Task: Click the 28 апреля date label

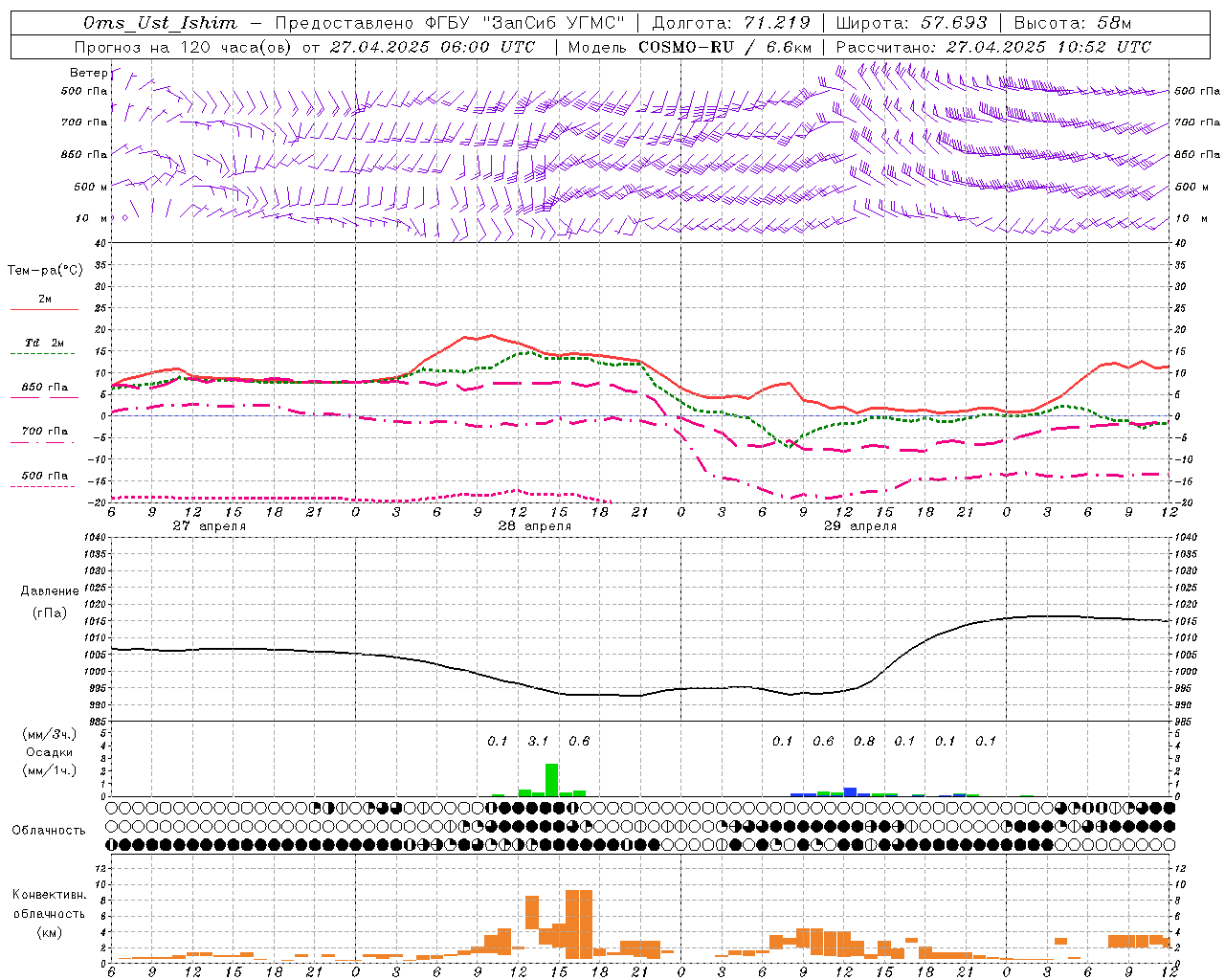Action: pyautogui.click(x=534, y=526)
